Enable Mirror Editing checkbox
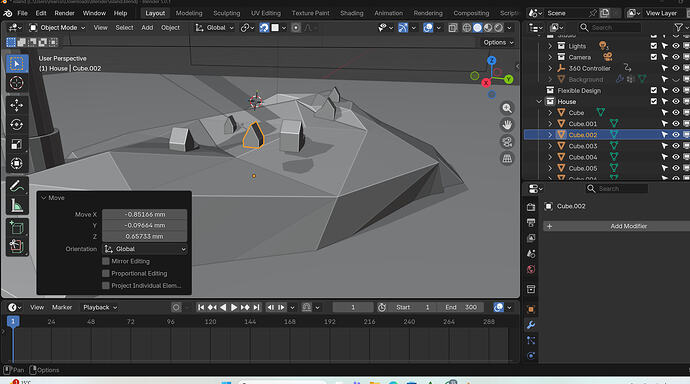 pyautogui.click(x=106, y=261)
